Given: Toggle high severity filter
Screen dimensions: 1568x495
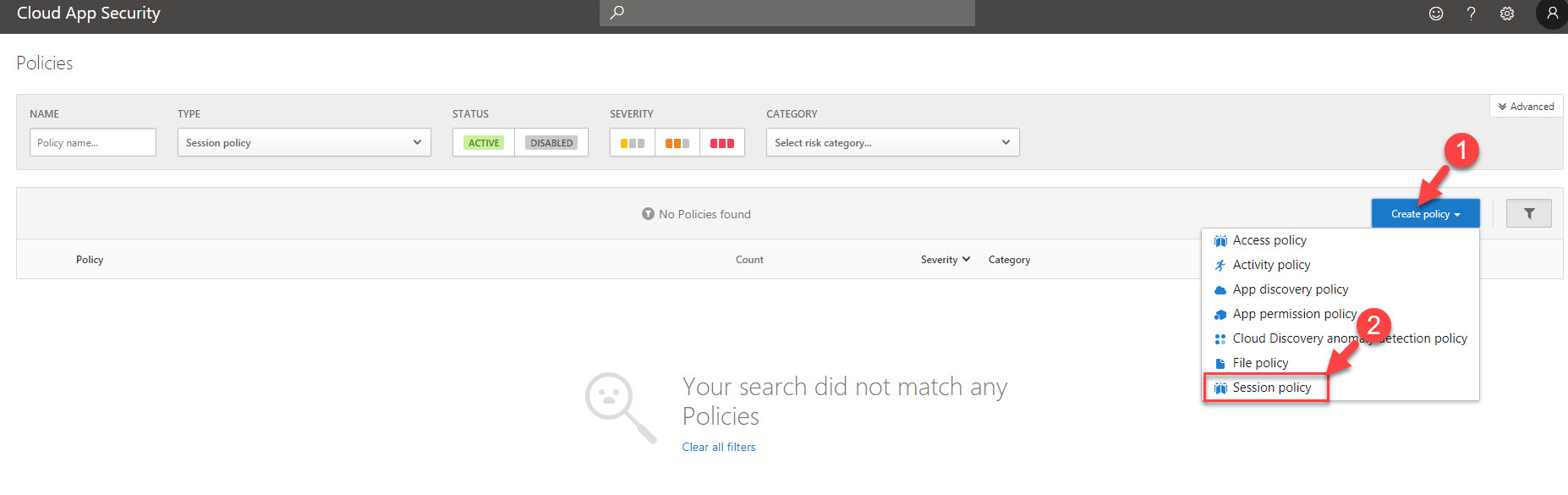Looking at the screenshot, I should pyautogui.click(x=722, y=142).
